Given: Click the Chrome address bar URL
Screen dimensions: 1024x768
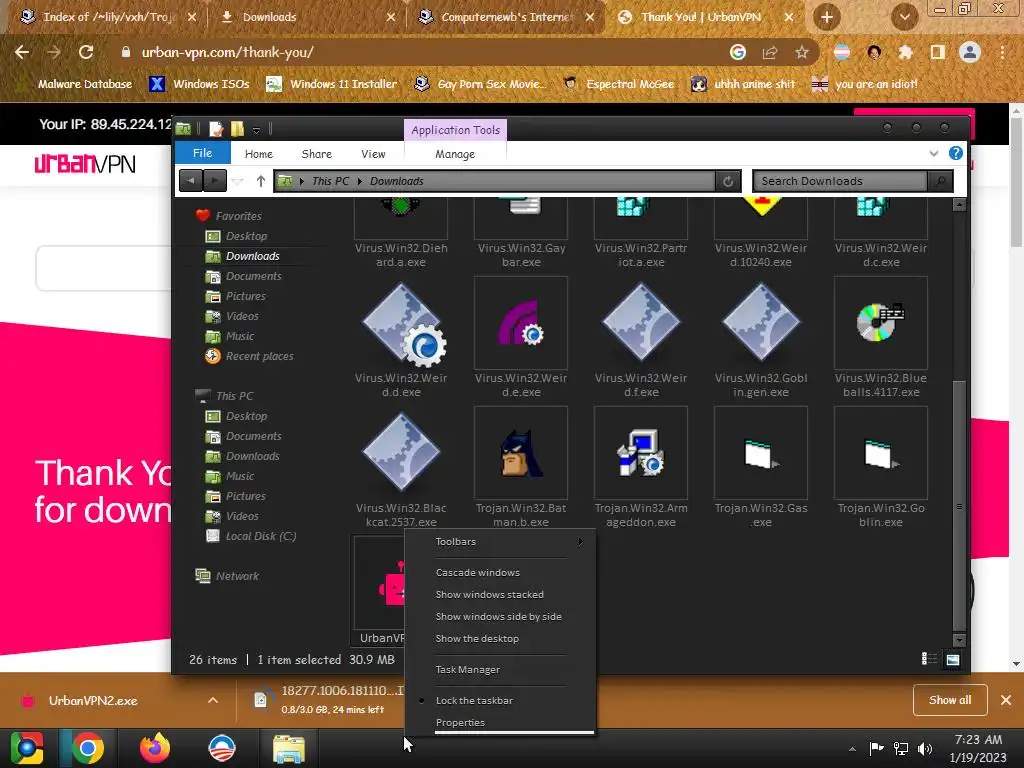Looking at the screenshot, I should tap(227, 52).
